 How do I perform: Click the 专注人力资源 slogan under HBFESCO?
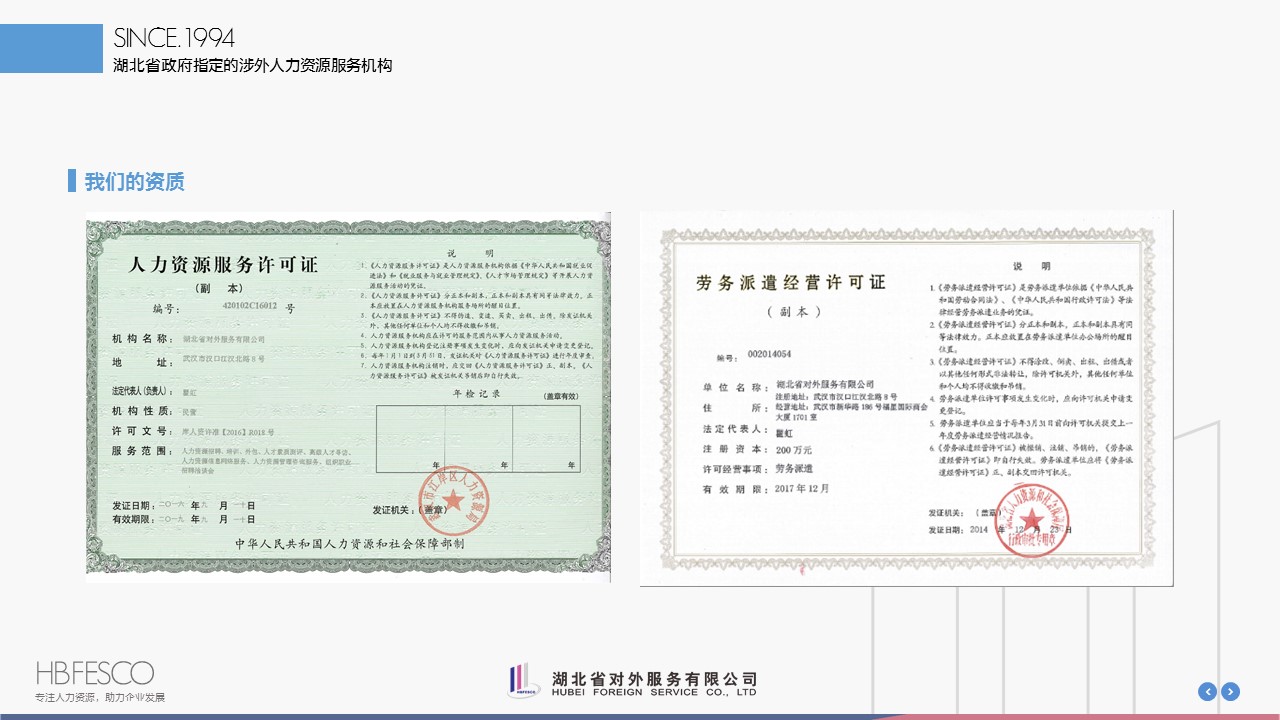point(100,697)
